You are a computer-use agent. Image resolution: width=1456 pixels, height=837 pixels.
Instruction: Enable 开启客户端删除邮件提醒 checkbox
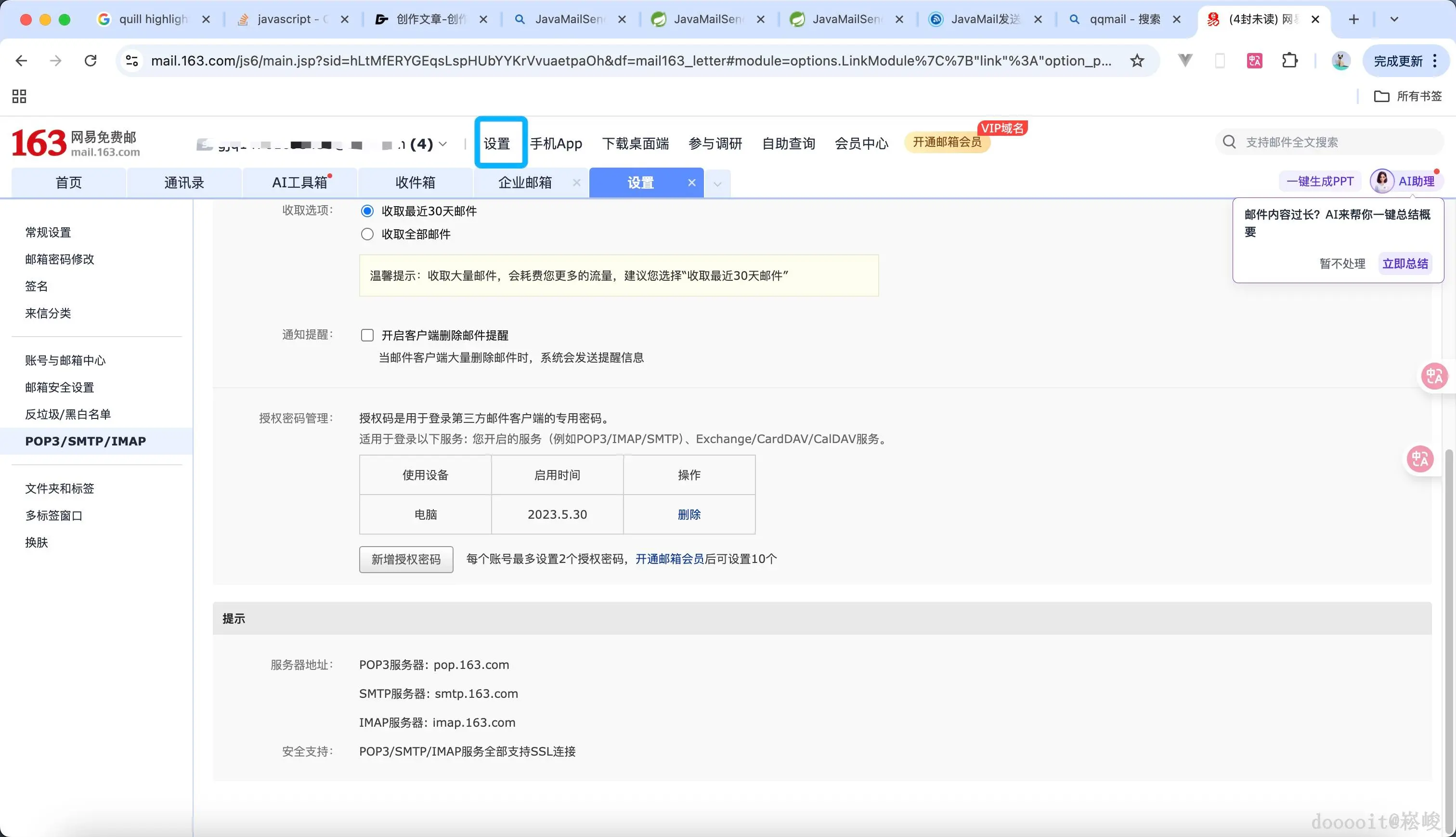pos(367,335)
